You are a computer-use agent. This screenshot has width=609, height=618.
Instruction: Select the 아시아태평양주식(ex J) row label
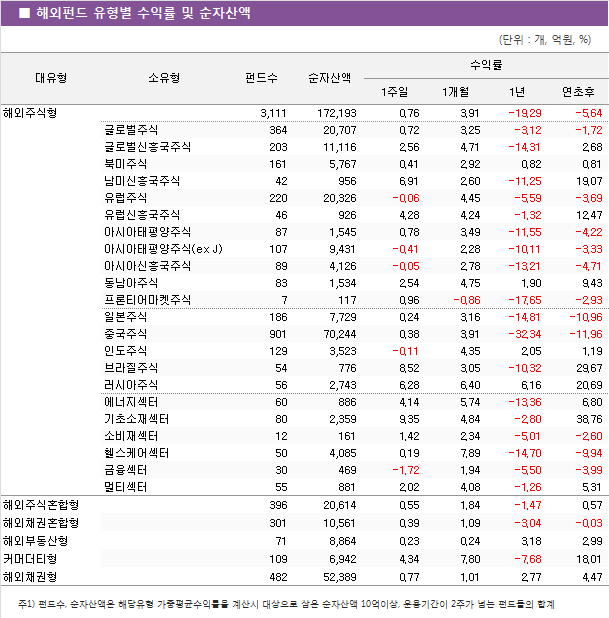tap(163, 249)
